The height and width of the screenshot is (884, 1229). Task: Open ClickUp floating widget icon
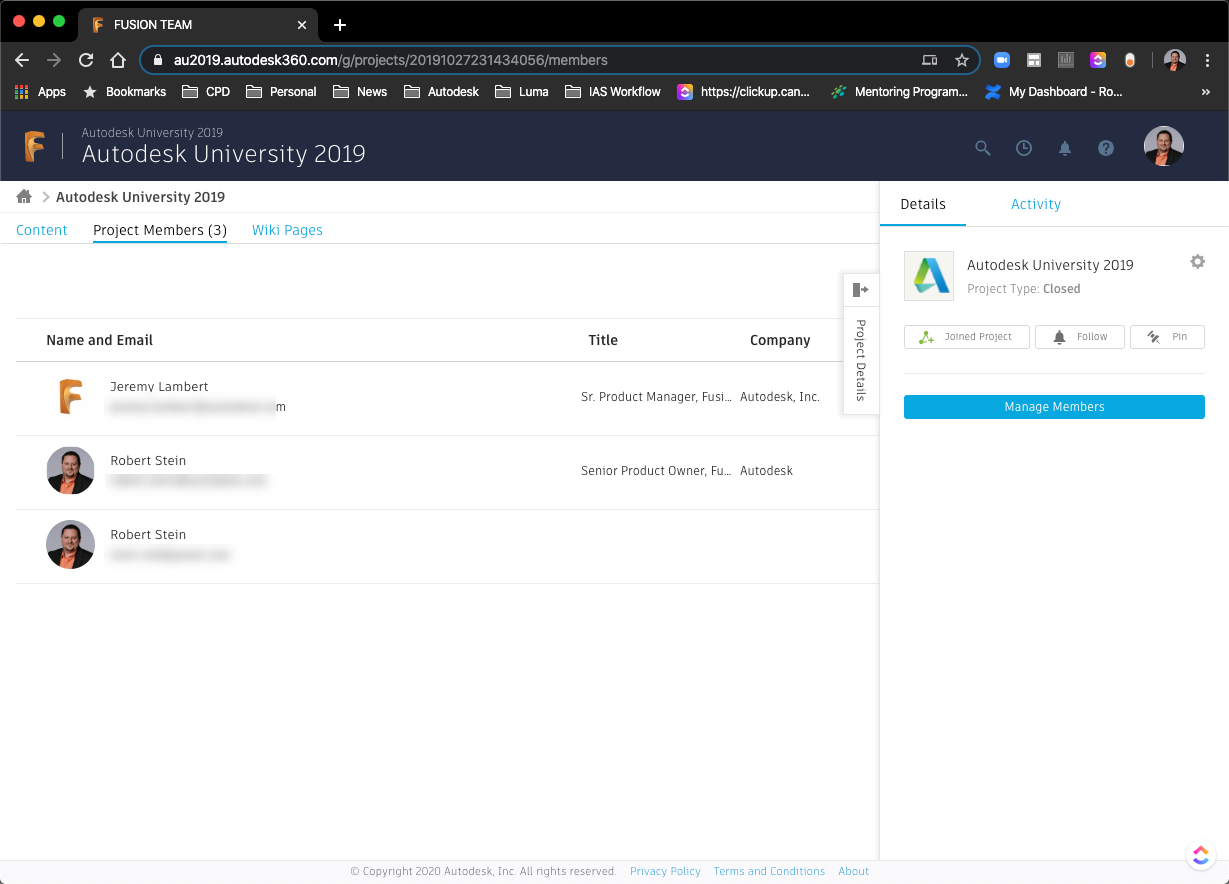pos(1200,855)
